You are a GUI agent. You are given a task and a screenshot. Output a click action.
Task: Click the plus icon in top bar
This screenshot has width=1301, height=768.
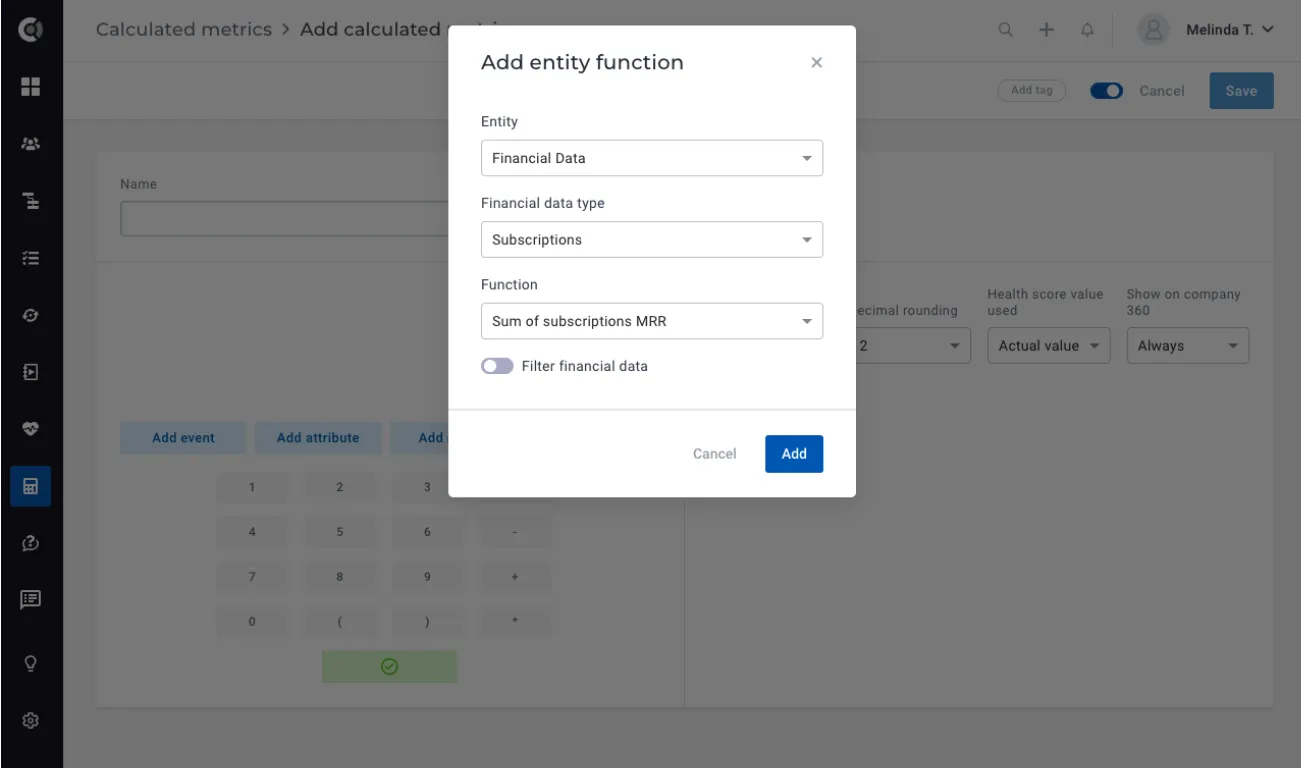[1046, 30]
